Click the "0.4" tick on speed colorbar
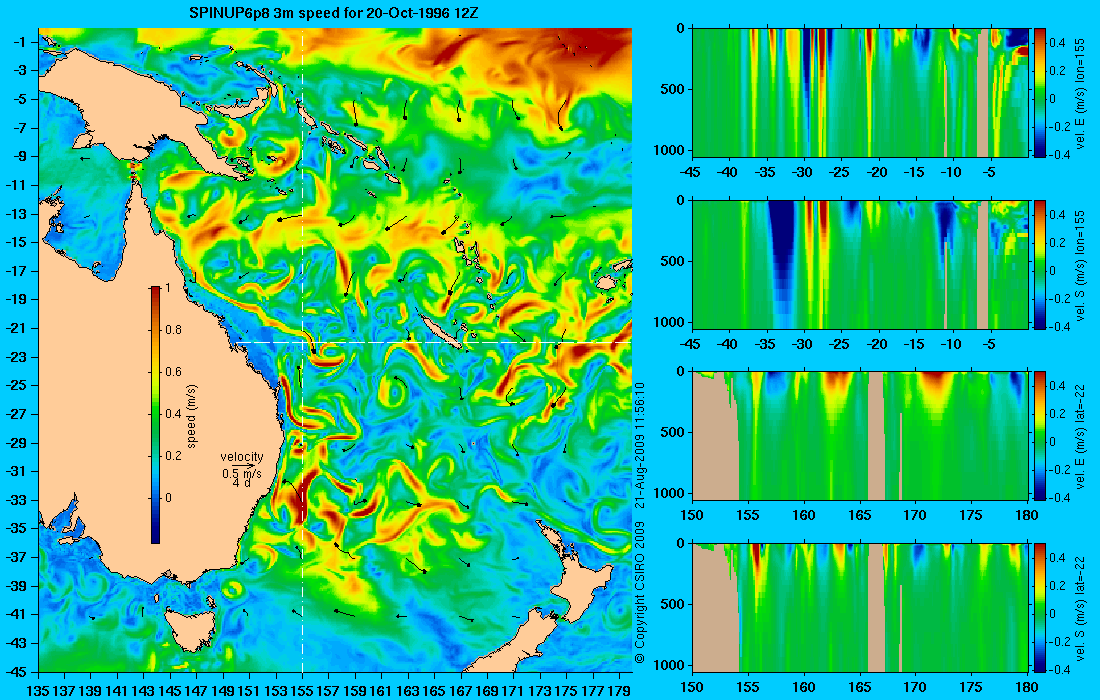 tap(173, 414)
